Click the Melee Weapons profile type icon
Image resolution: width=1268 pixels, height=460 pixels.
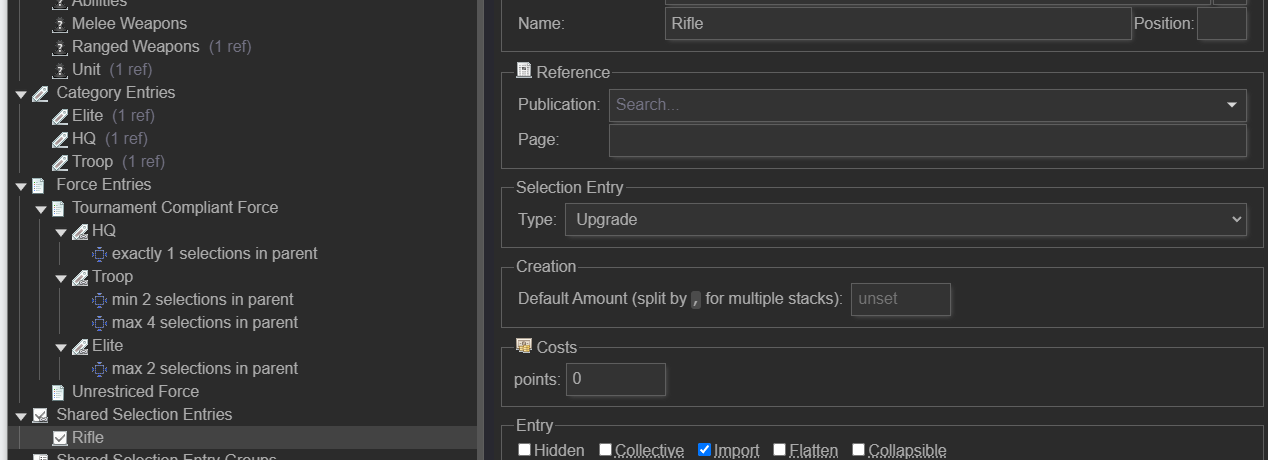(x=59, y=23)
